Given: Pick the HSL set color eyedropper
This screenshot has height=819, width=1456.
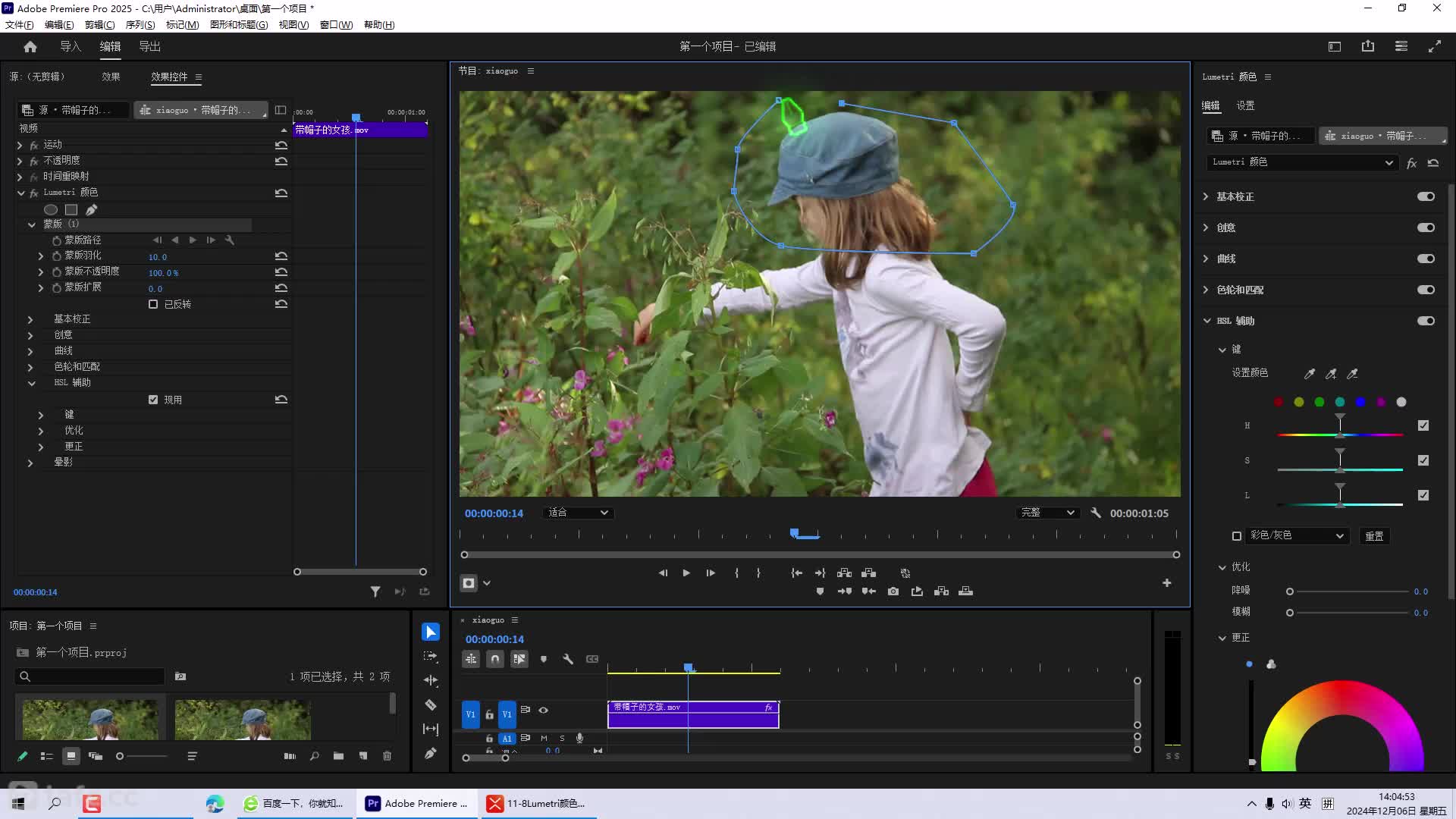Looking at the screenshot, I should point(1310,373).
